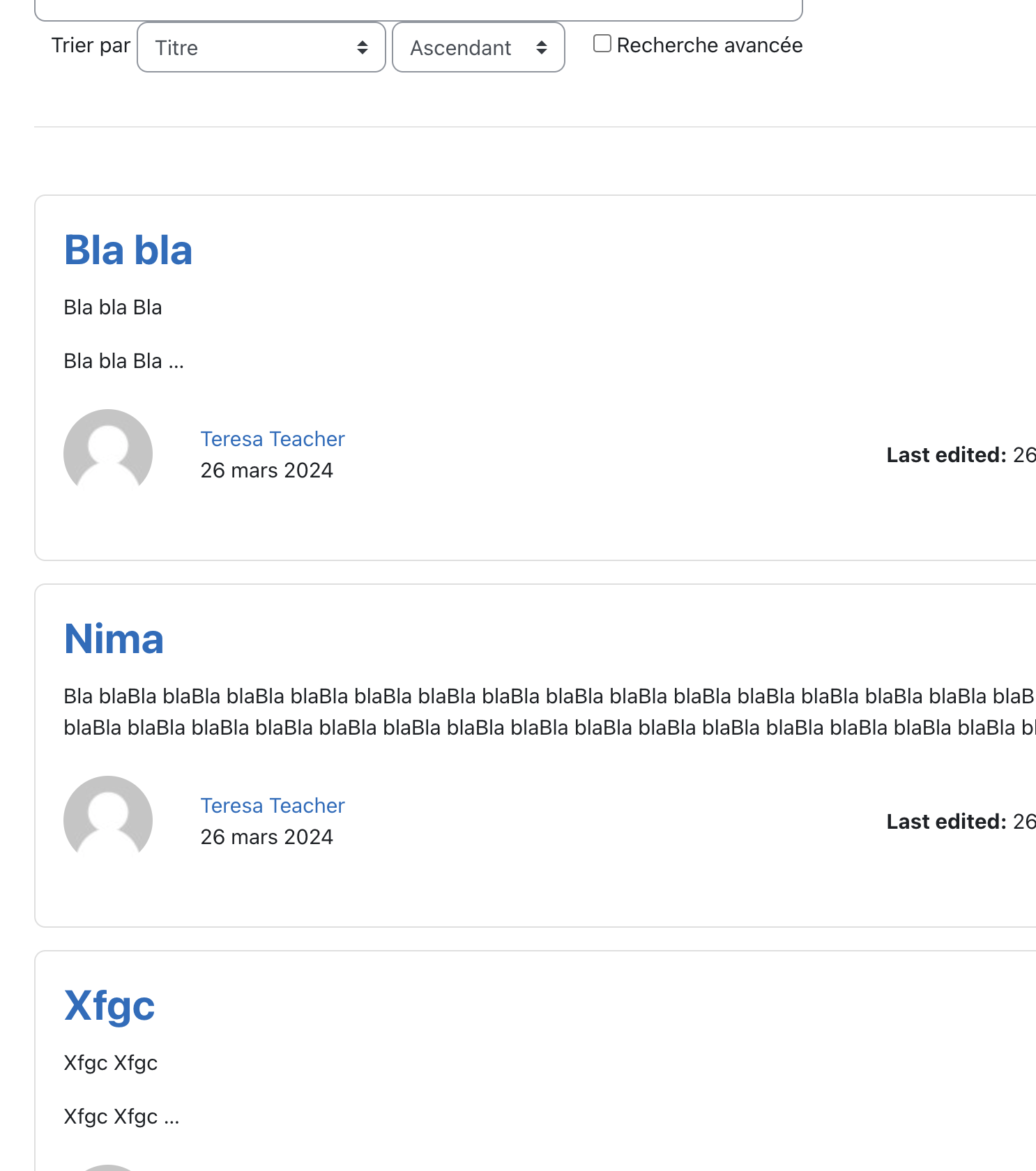Enable the Recherche avancée checkbox
The height and width of the screenshot is (1171, 1036).
tap(602, 44)
